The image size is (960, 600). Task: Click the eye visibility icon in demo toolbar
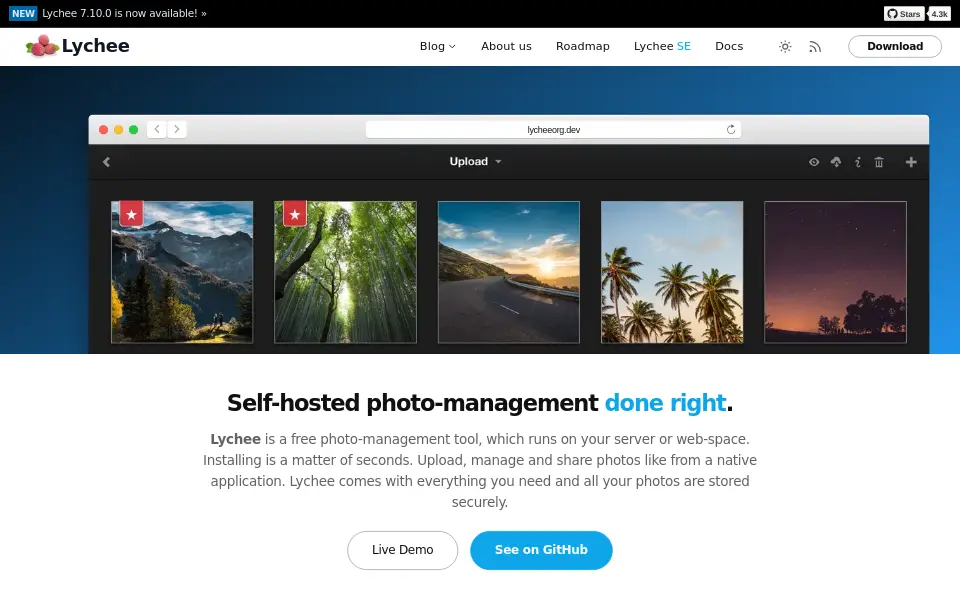pos(814,162)
